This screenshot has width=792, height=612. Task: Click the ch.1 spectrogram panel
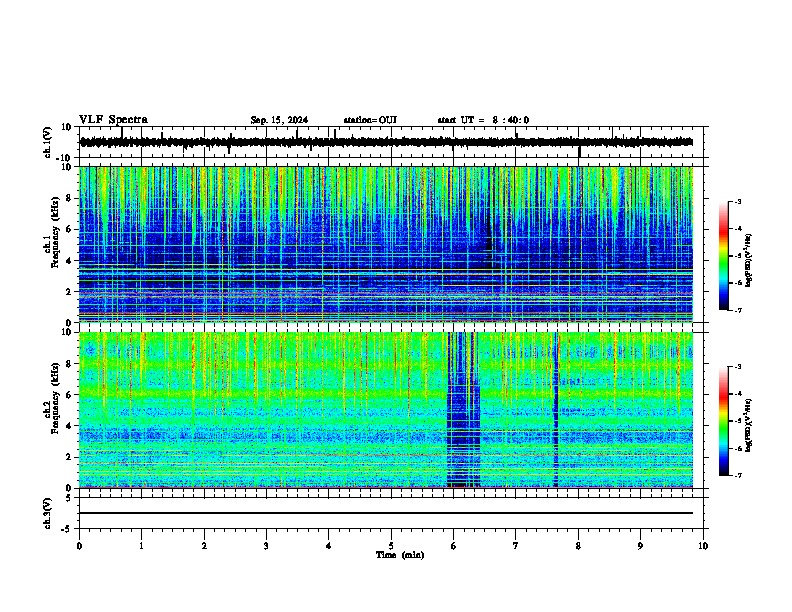click(x=386, y=244)
